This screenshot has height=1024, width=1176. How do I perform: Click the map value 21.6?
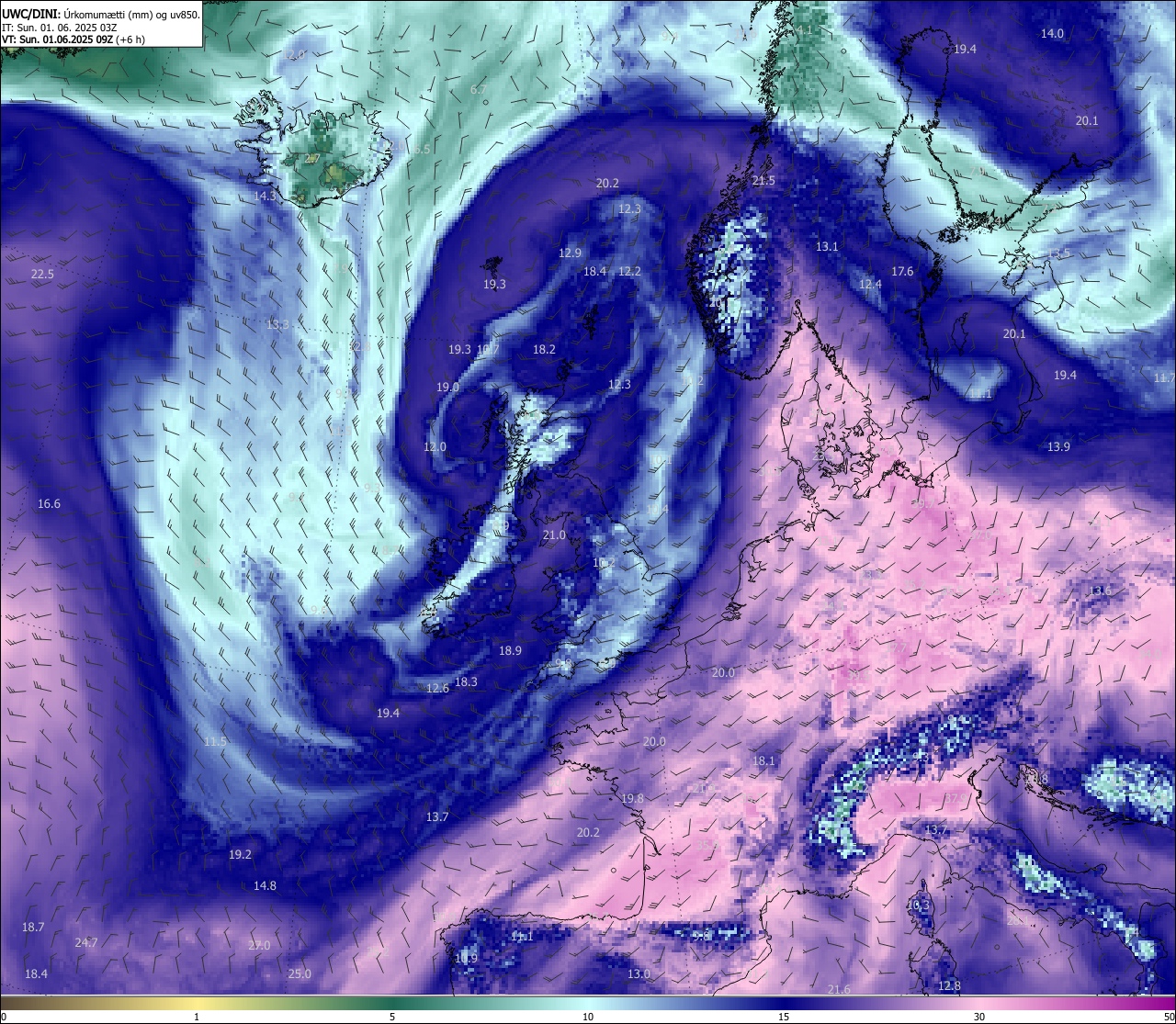839,990
